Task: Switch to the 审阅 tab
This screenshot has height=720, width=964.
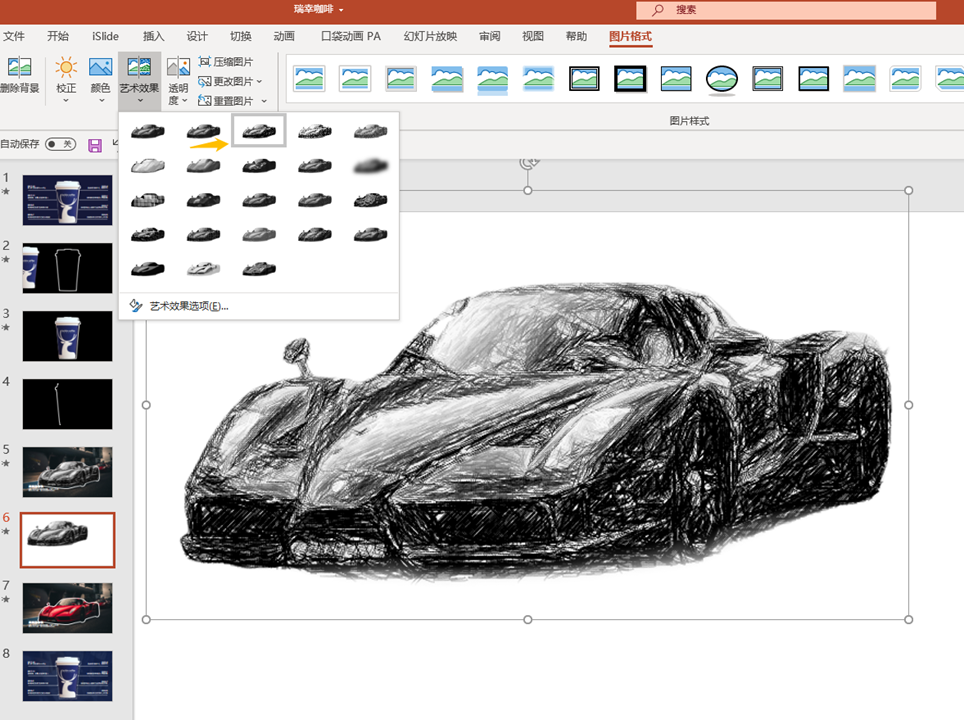Action: [489, 36]
